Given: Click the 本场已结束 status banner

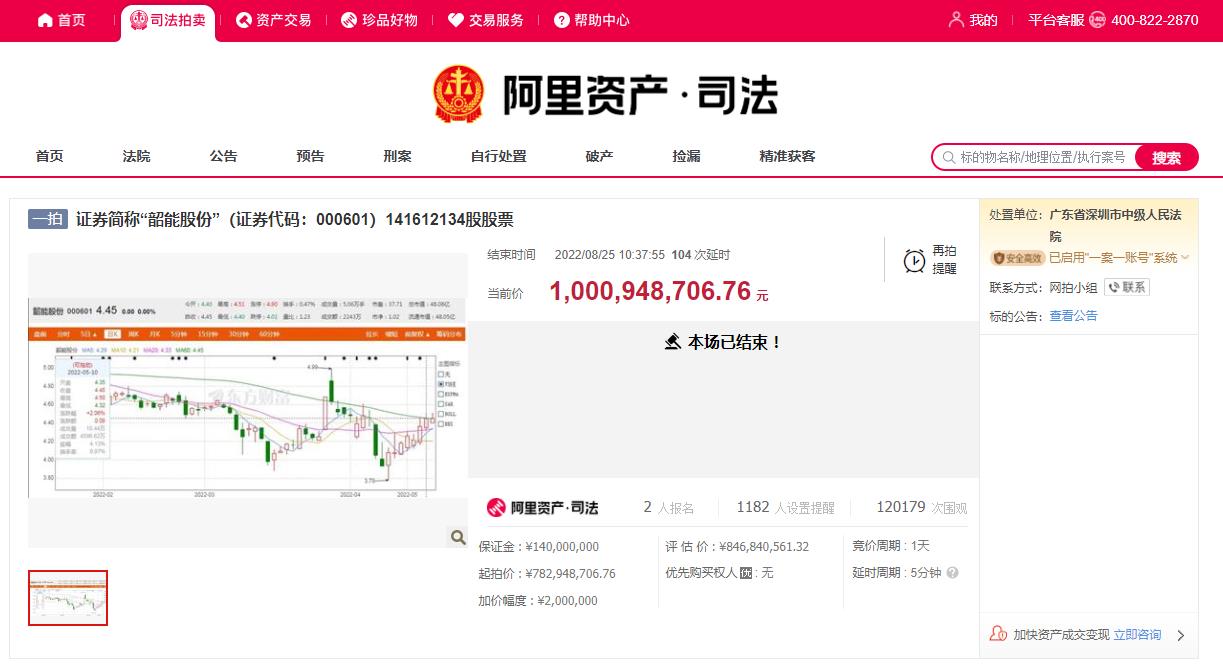Looking at the screenshot, I should pyautogui.click(x=723, y=342).
